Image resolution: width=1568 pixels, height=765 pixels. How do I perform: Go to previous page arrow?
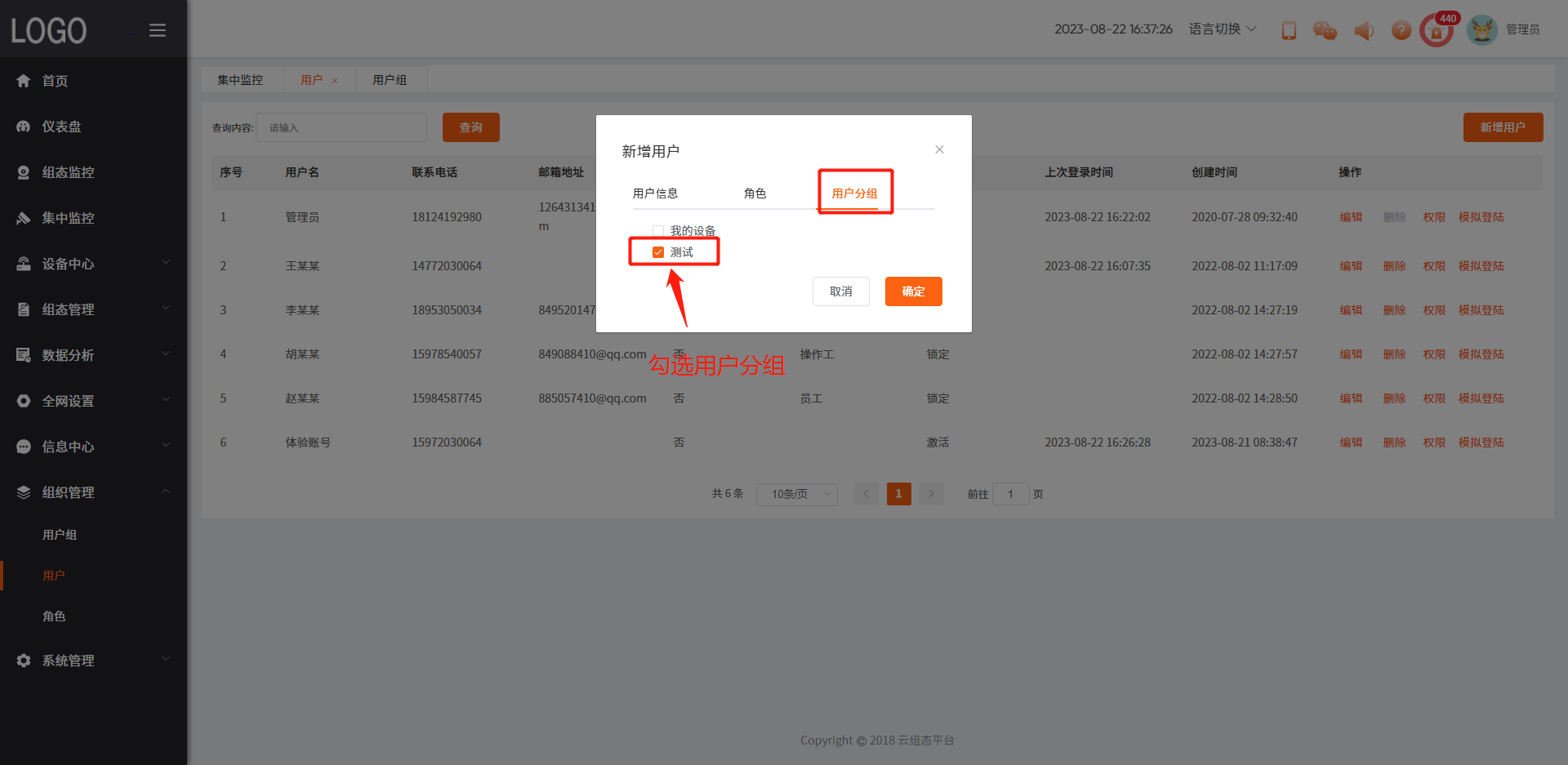pyautogui.click(x=866, y=494)
